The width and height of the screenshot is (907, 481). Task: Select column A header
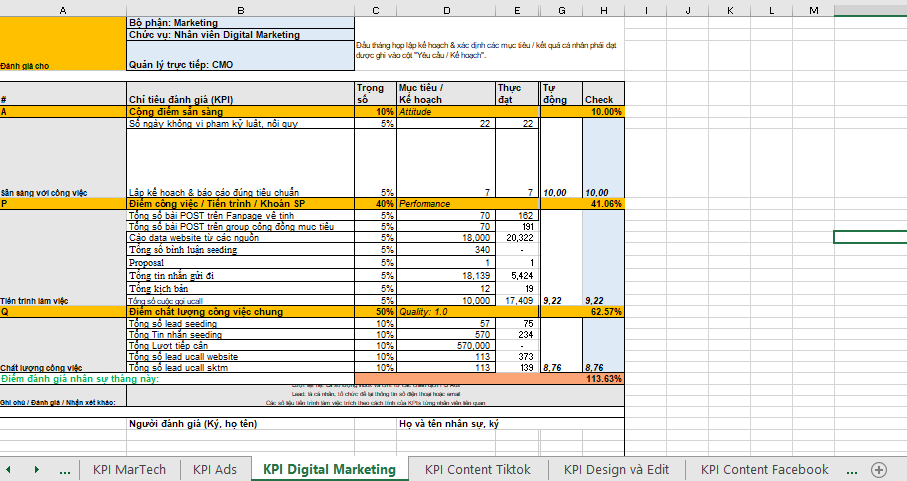click(x=63, y=9)
